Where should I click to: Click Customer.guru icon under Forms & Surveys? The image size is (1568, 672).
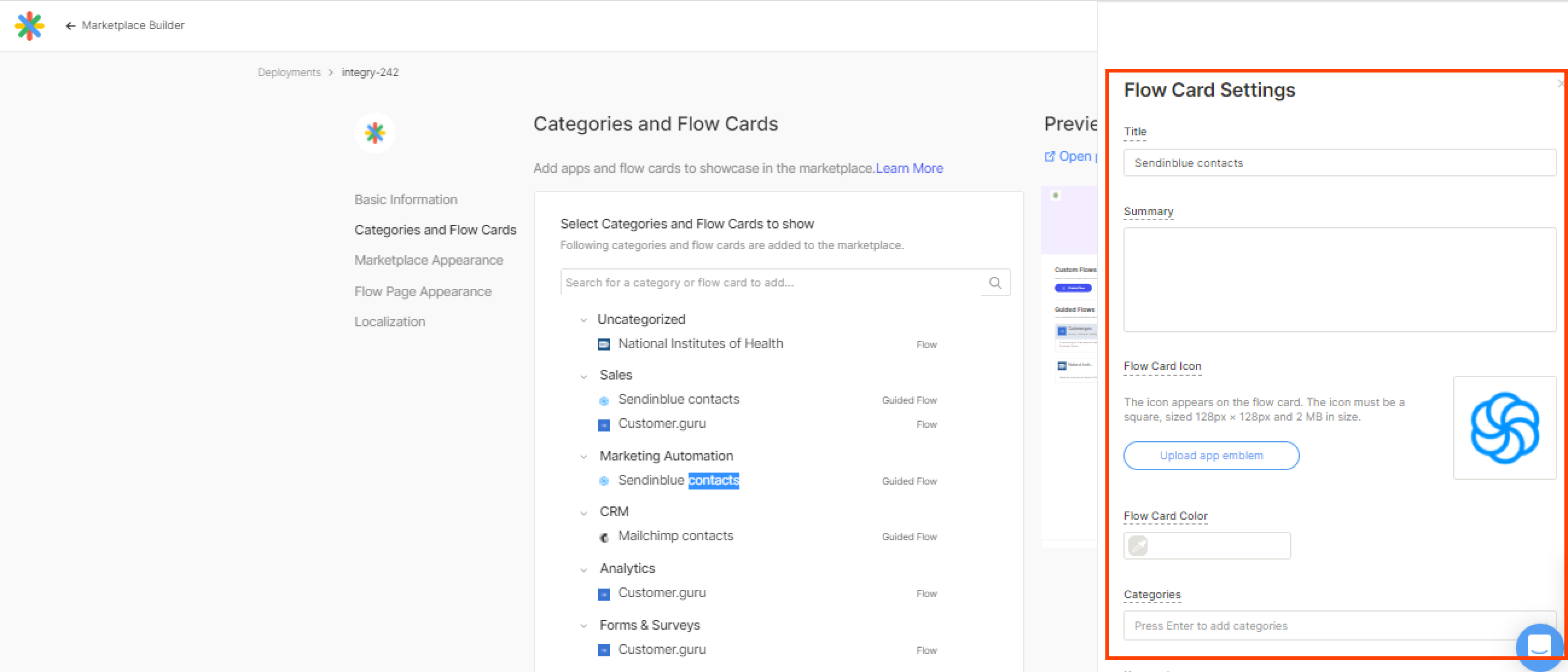tap(603, 650)
